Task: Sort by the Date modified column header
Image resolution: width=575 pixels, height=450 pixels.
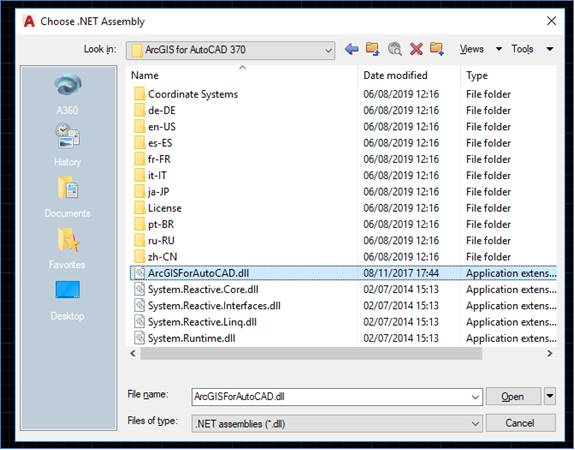Action: pos(395,76)
